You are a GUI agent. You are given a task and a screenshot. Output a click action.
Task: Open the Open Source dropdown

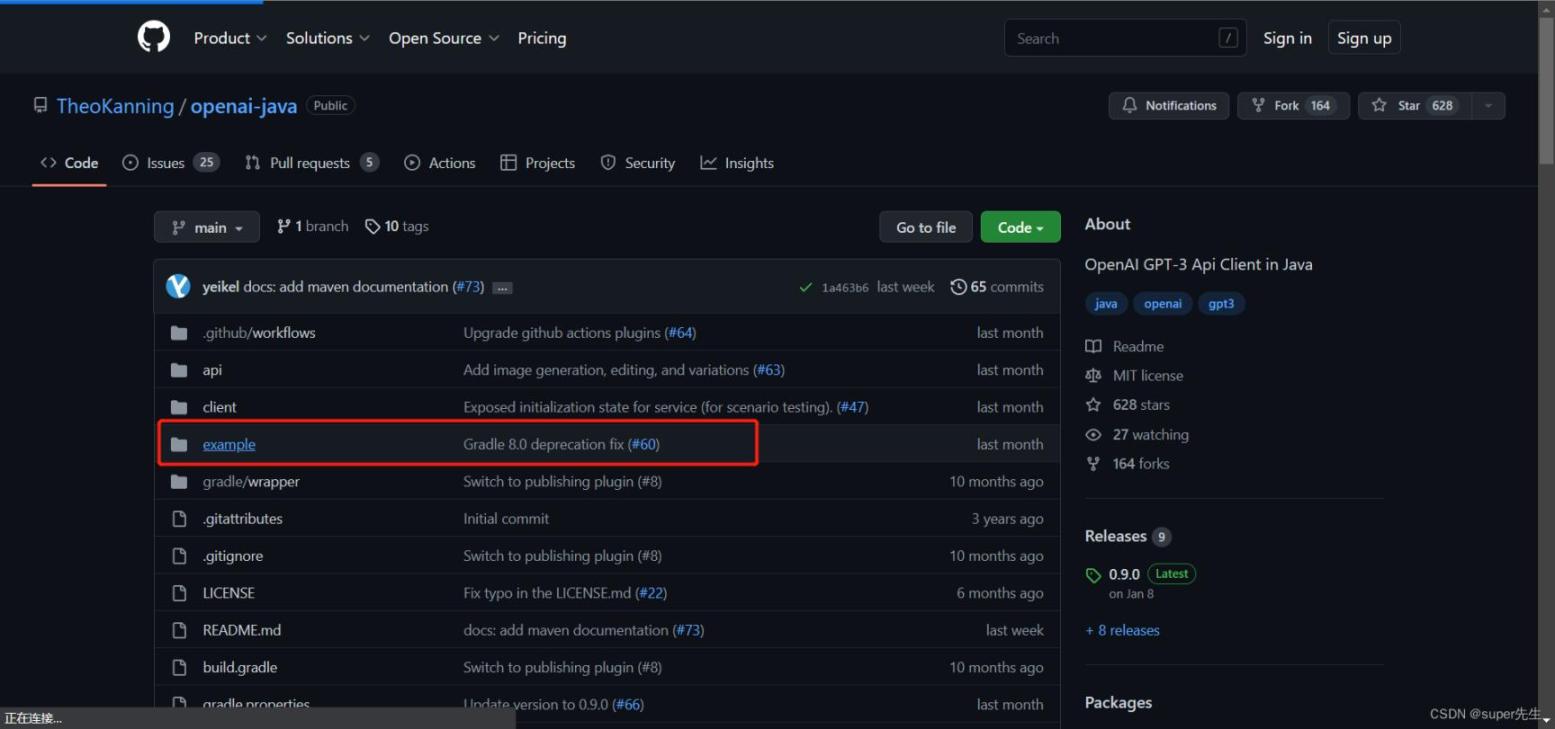coord(444,38)
